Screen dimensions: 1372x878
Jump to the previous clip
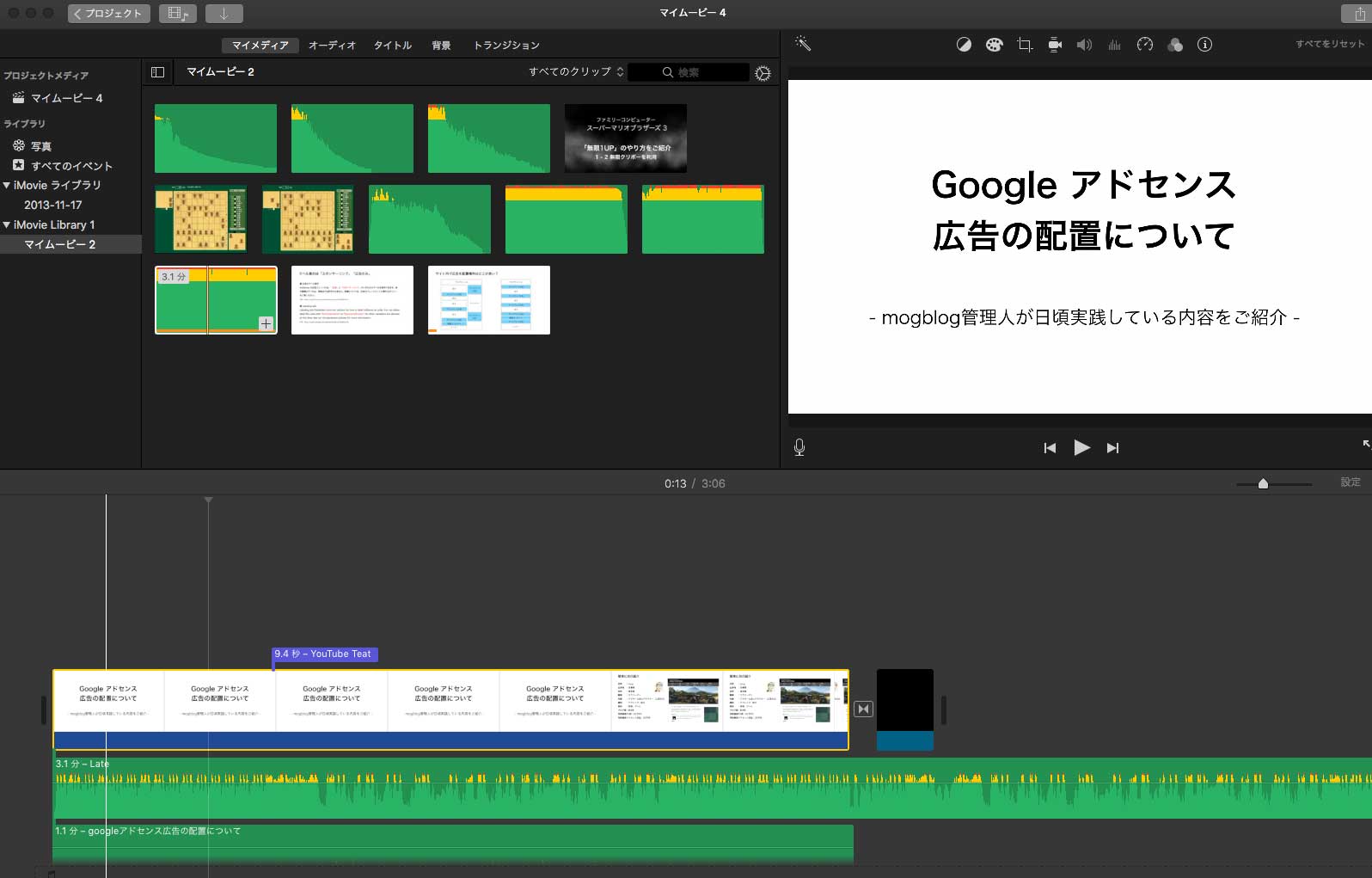point(1050,448)
